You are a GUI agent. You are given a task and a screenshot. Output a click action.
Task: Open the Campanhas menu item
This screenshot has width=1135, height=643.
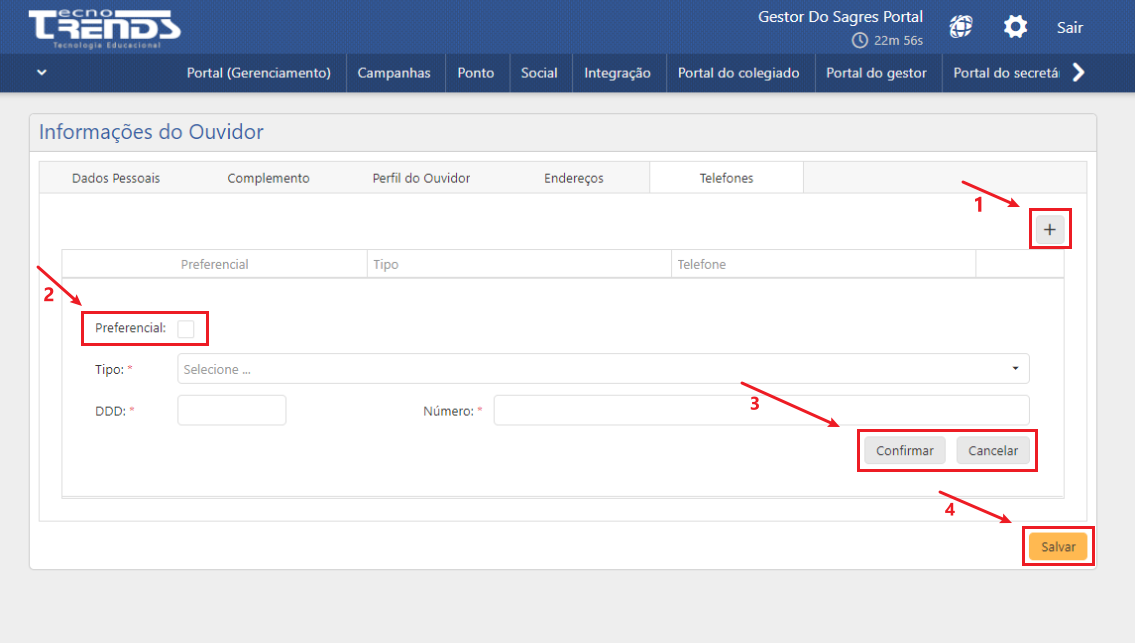click(394, 73)
